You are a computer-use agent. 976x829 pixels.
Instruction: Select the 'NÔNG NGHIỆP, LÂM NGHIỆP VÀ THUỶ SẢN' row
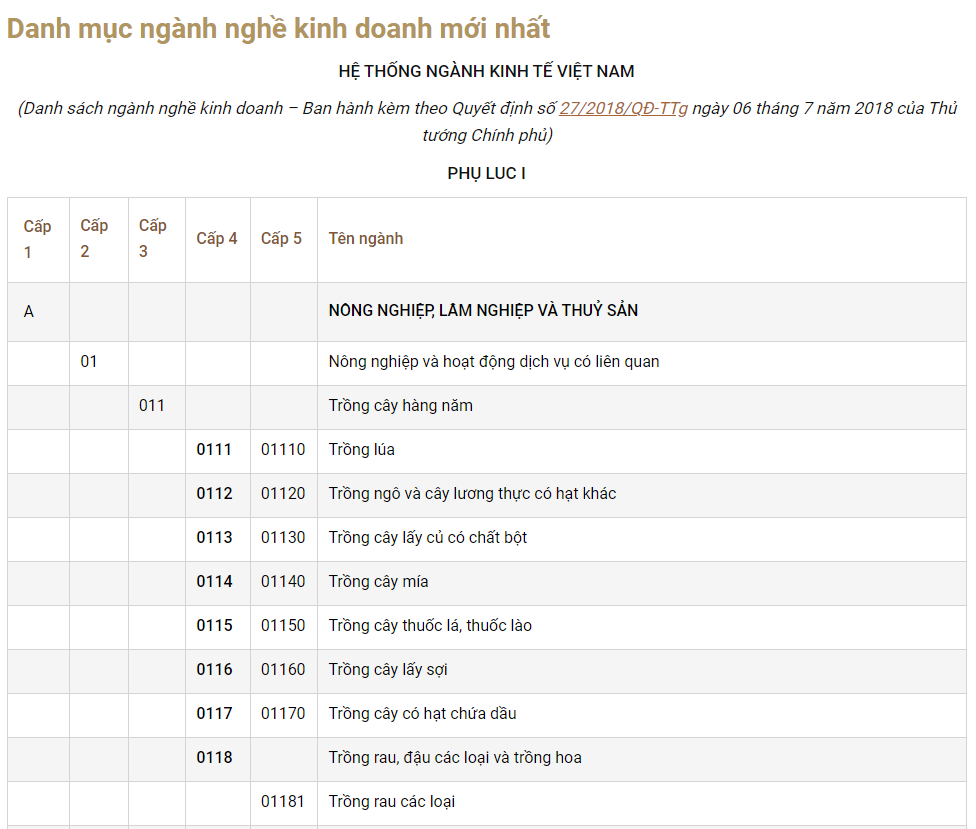[483, 311]
